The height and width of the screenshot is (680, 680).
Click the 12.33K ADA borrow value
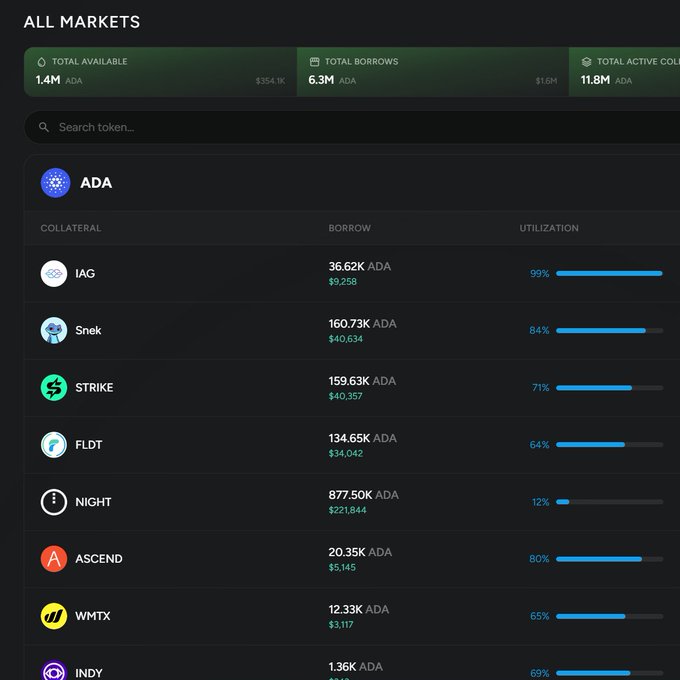(359, 609)
